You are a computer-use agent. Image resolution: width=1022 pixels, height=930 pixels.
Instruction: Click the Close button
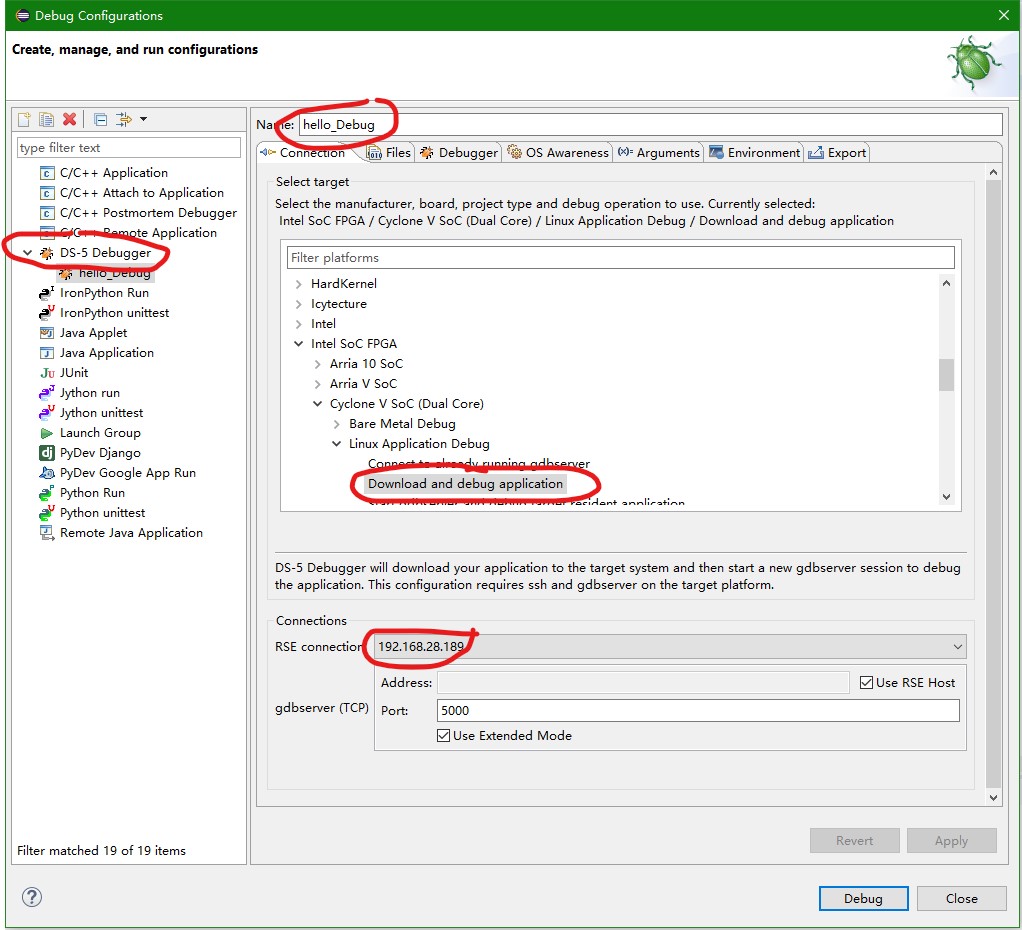(x=961, y=898)
